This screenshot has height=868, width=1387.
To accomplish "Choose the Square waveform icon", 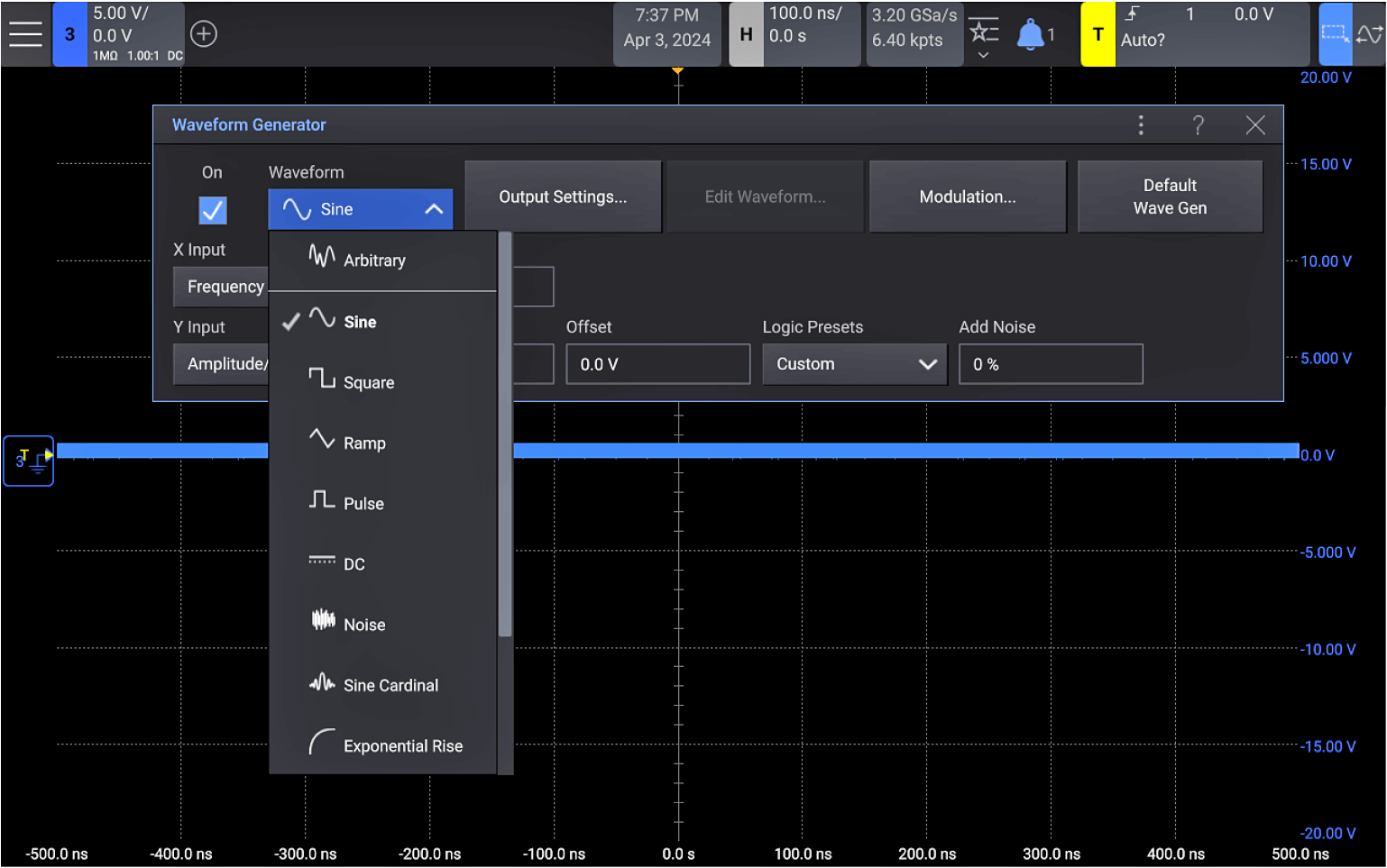I will pyautogui.click(x=322, y=377).
